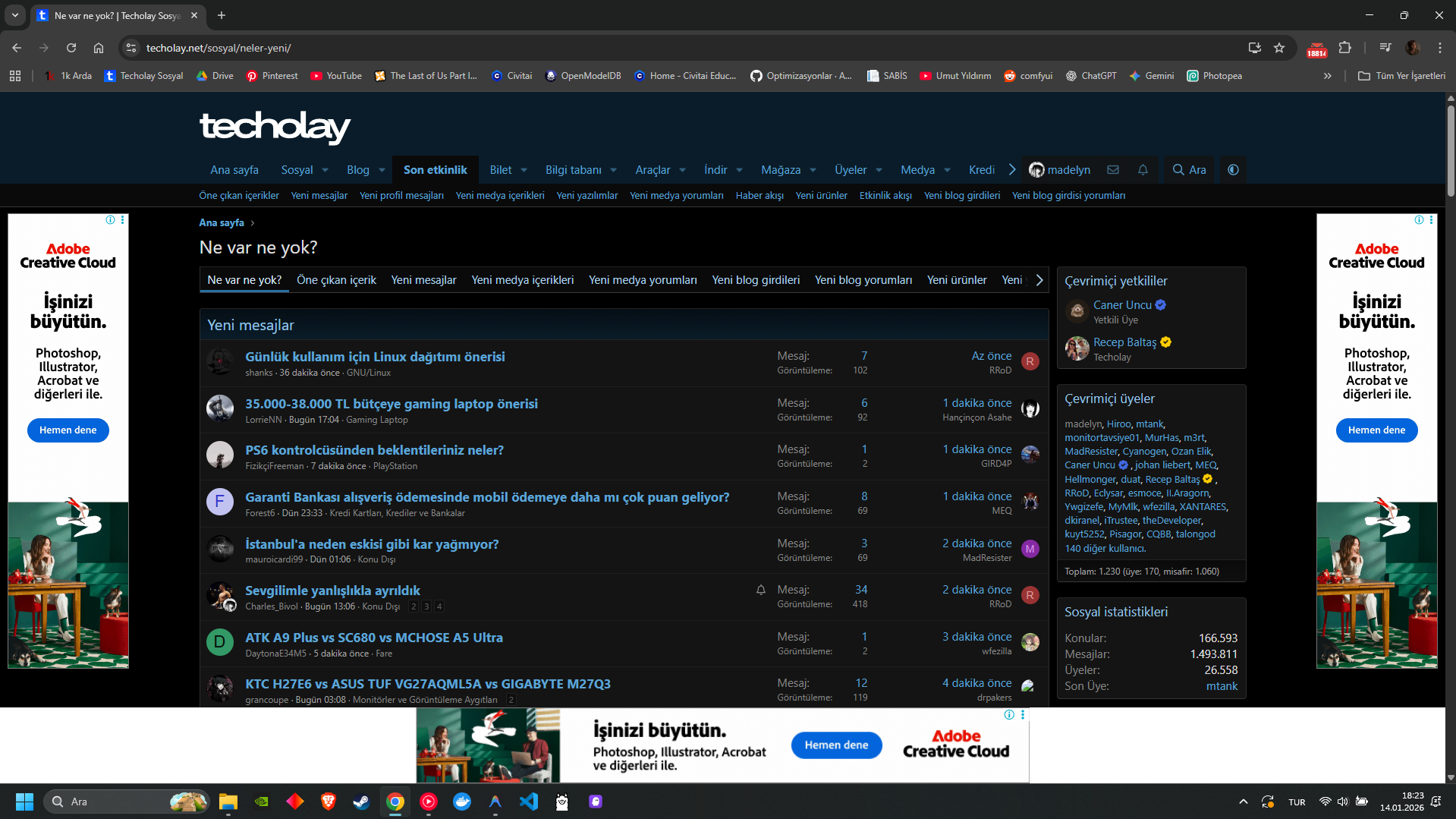The height and width of the screenshot is (819, 1456).
Task: Open ChatGPT bookmark
Action: [x=1091, y=76]
